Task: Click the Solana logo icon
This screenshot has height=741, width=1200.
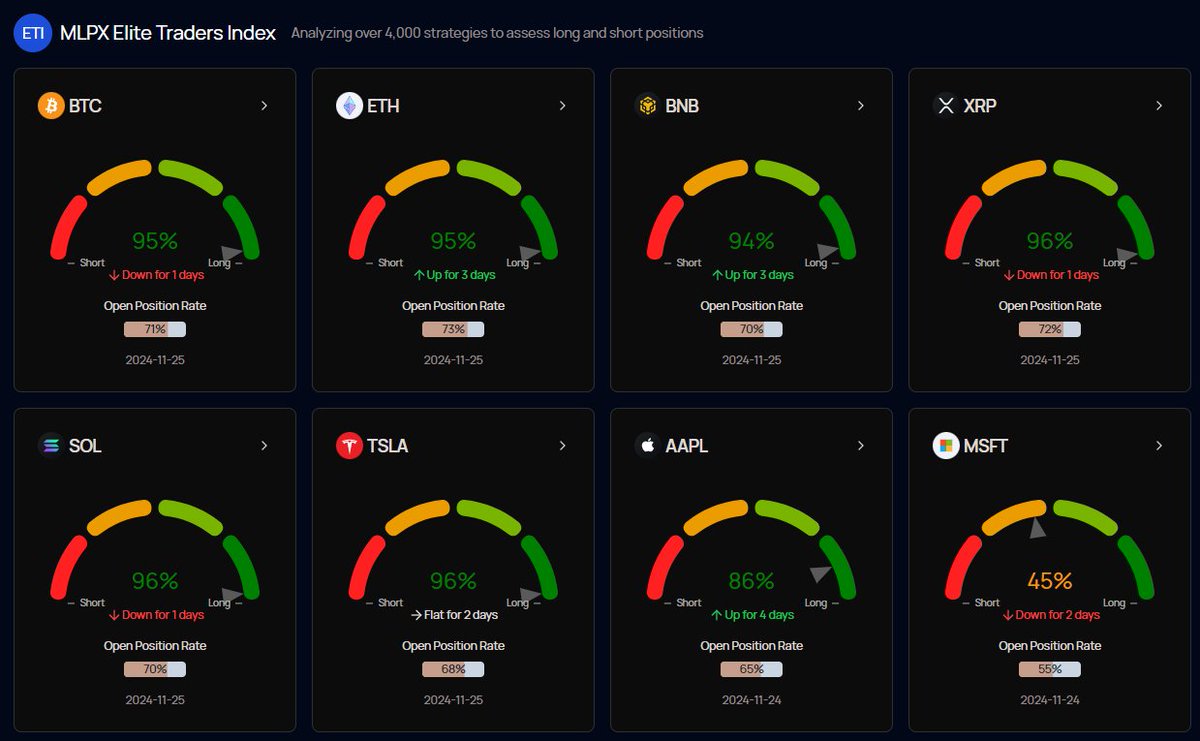Action: (51, 445)
